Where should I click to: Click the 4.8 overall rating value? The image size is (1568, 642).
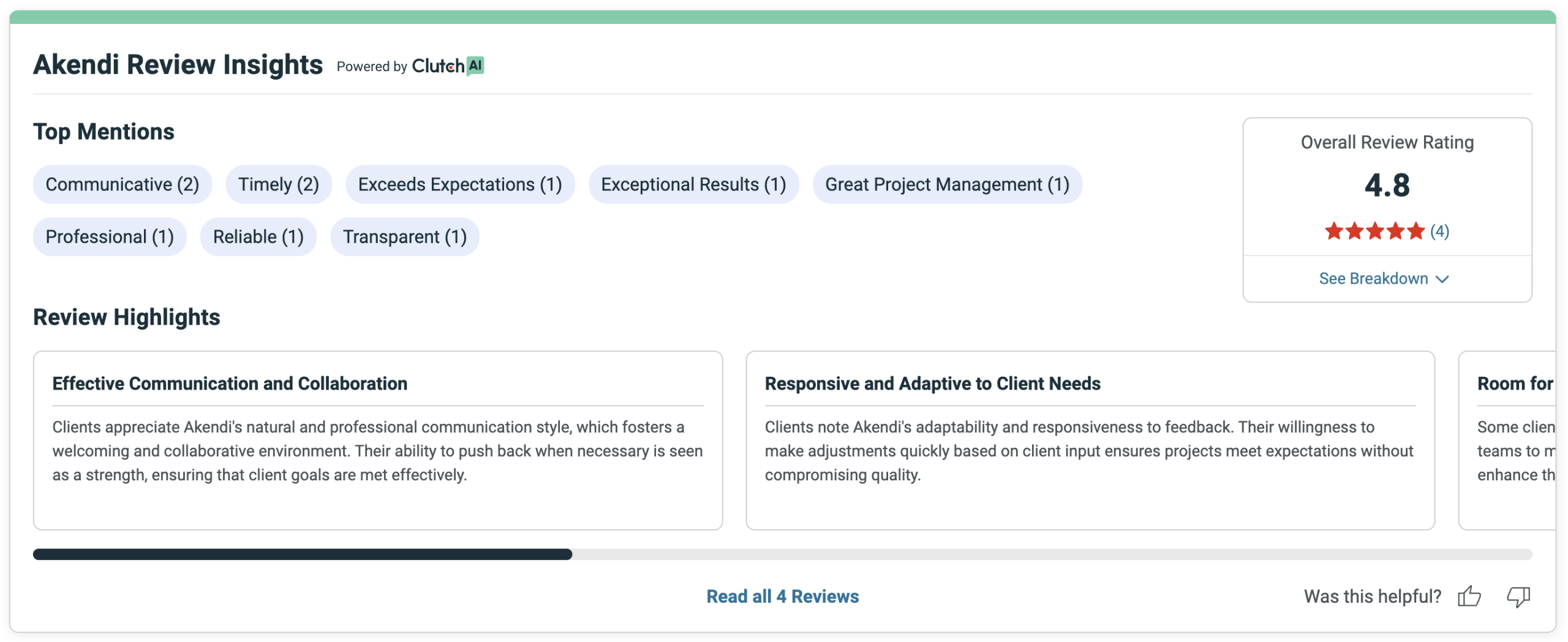tap(1387, 185)
